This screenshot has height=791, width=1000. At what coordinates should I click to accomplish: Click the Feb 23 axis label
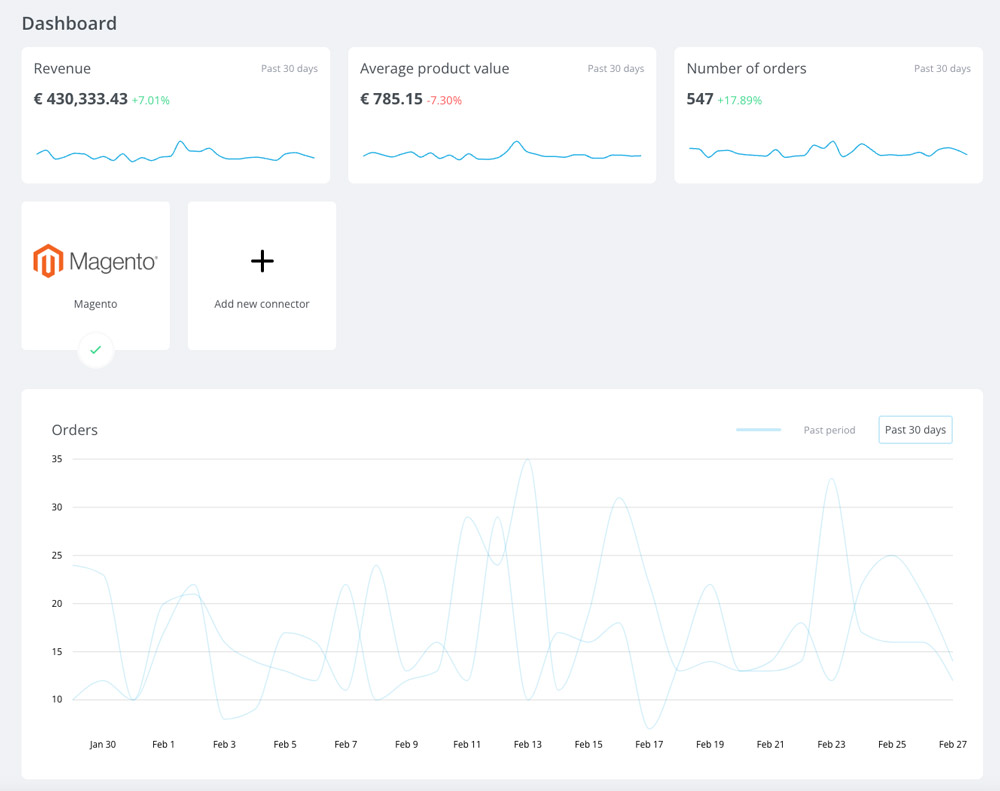click(831, 744)
